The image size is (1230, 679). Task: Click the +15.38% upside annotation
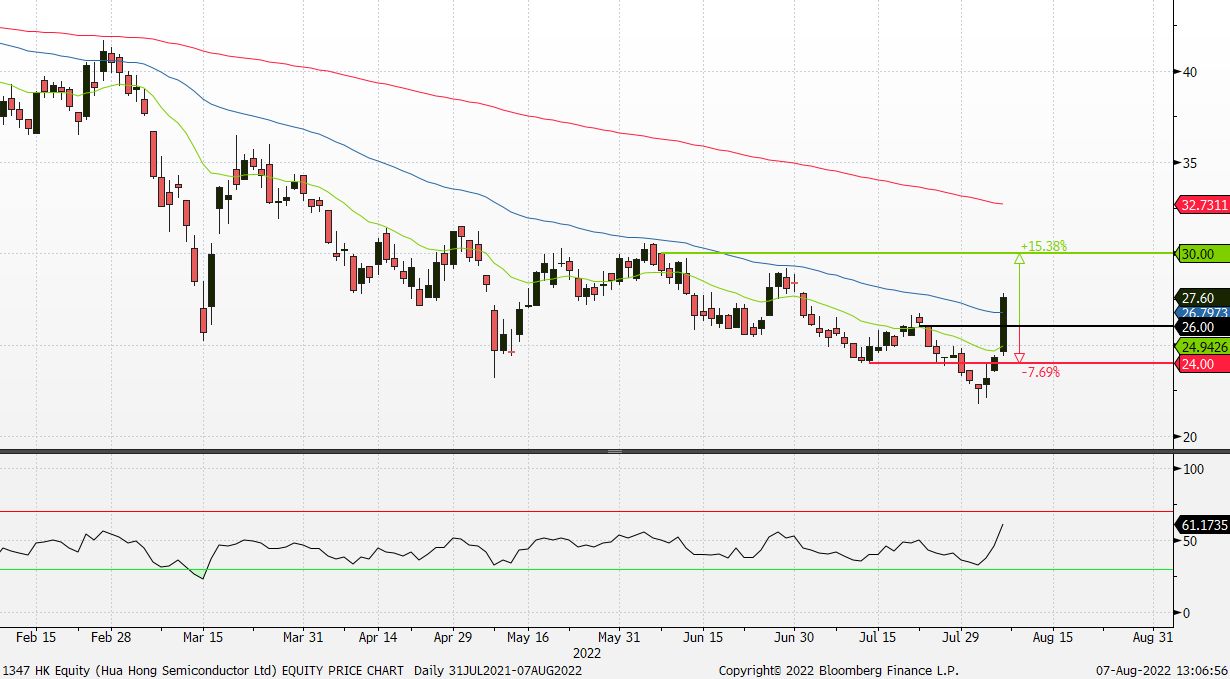point(1043,245)
